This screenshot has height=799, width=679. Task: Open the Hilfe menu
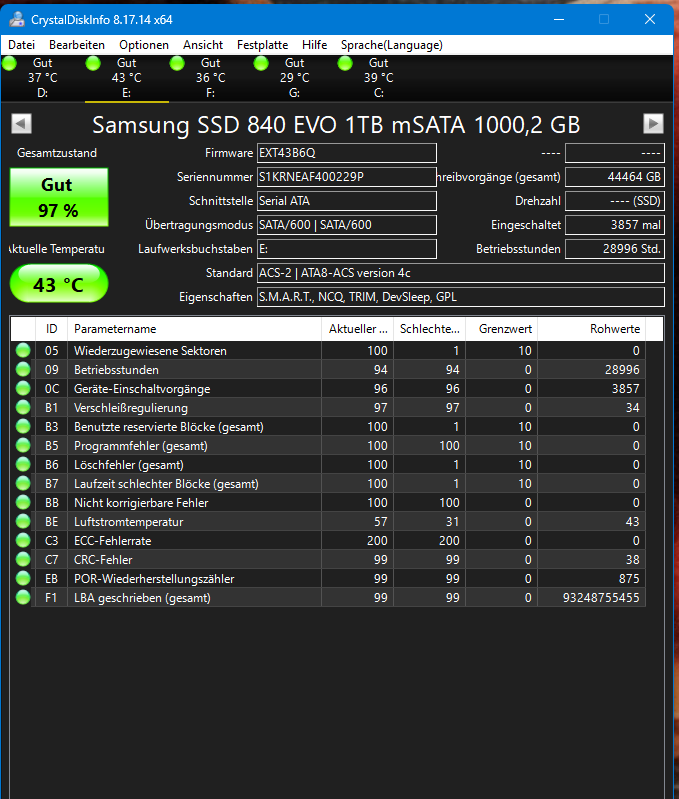pos(314,45)
